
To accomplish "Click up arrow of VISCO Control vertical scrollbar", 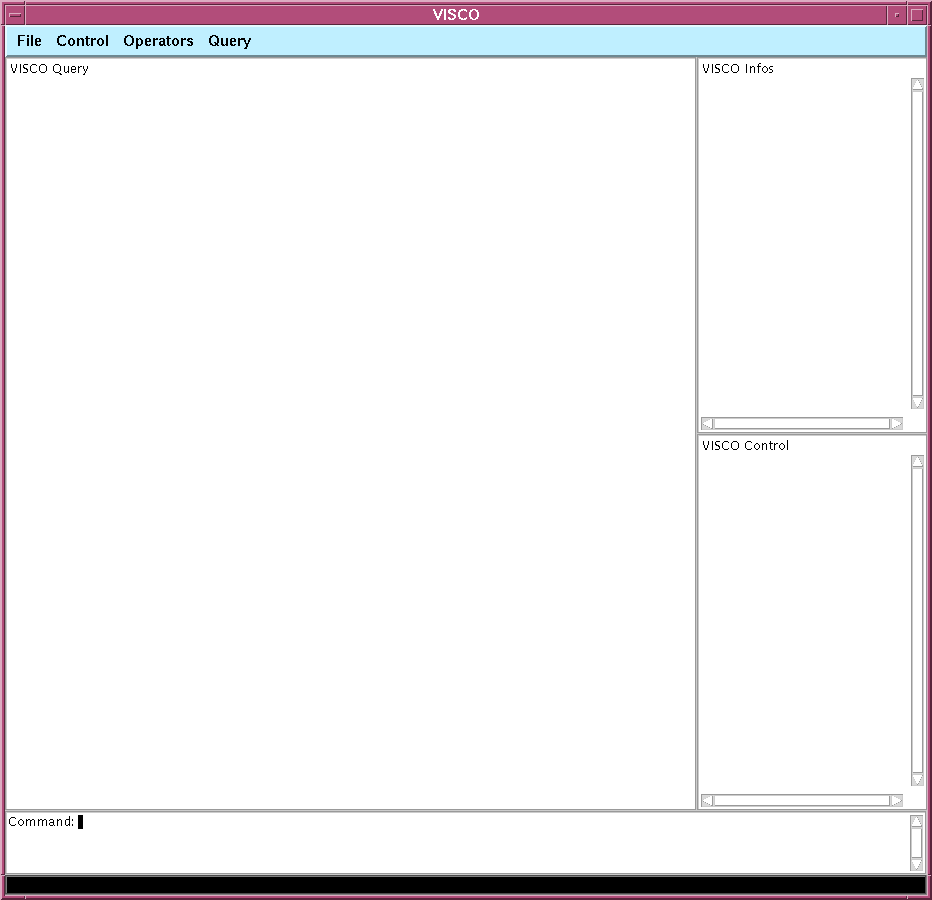I will pos(917,461).
